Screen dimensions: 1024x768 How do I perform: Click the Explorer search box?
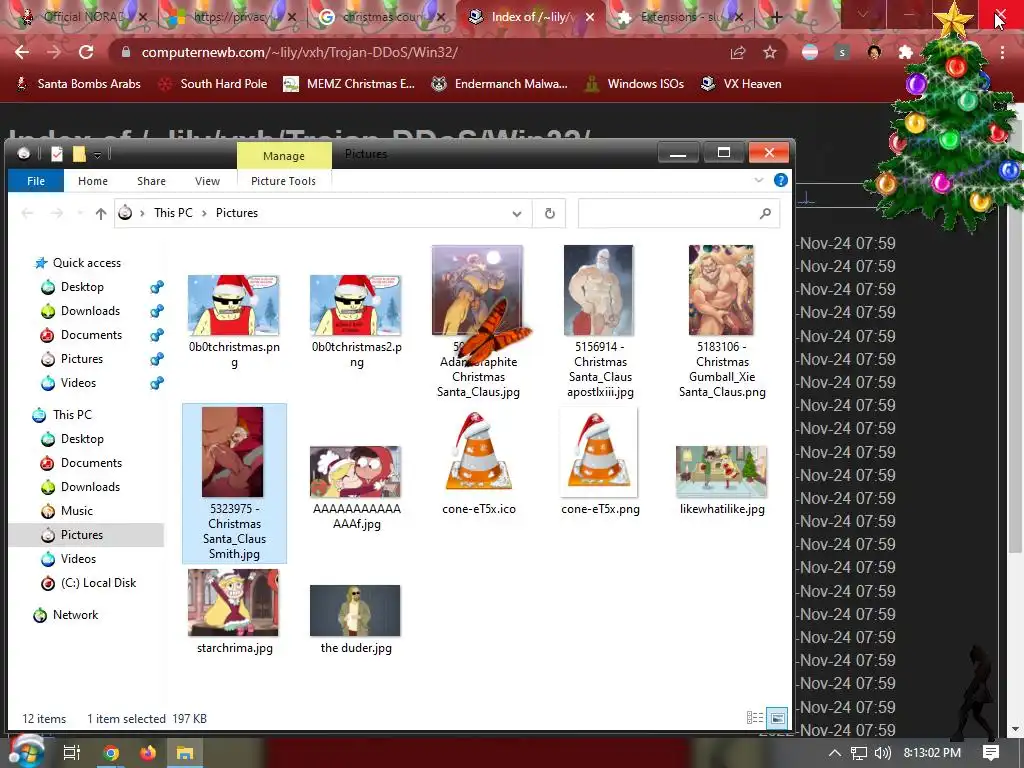coord(679,214)
